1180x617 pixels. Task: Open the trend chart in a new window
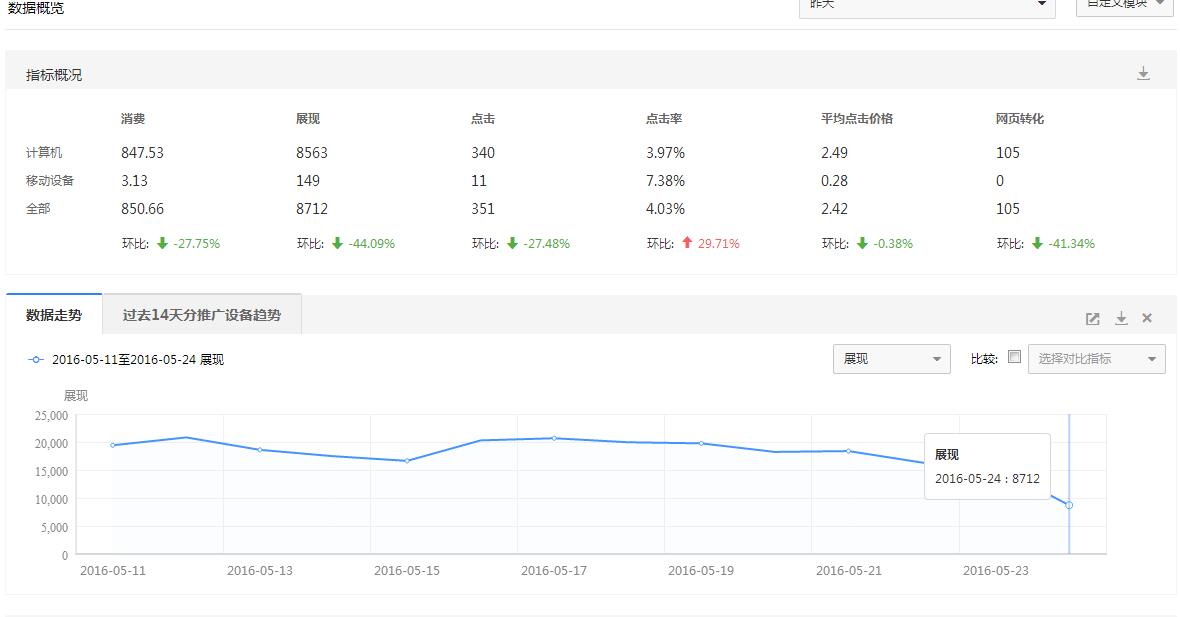tap(1093, 318)
